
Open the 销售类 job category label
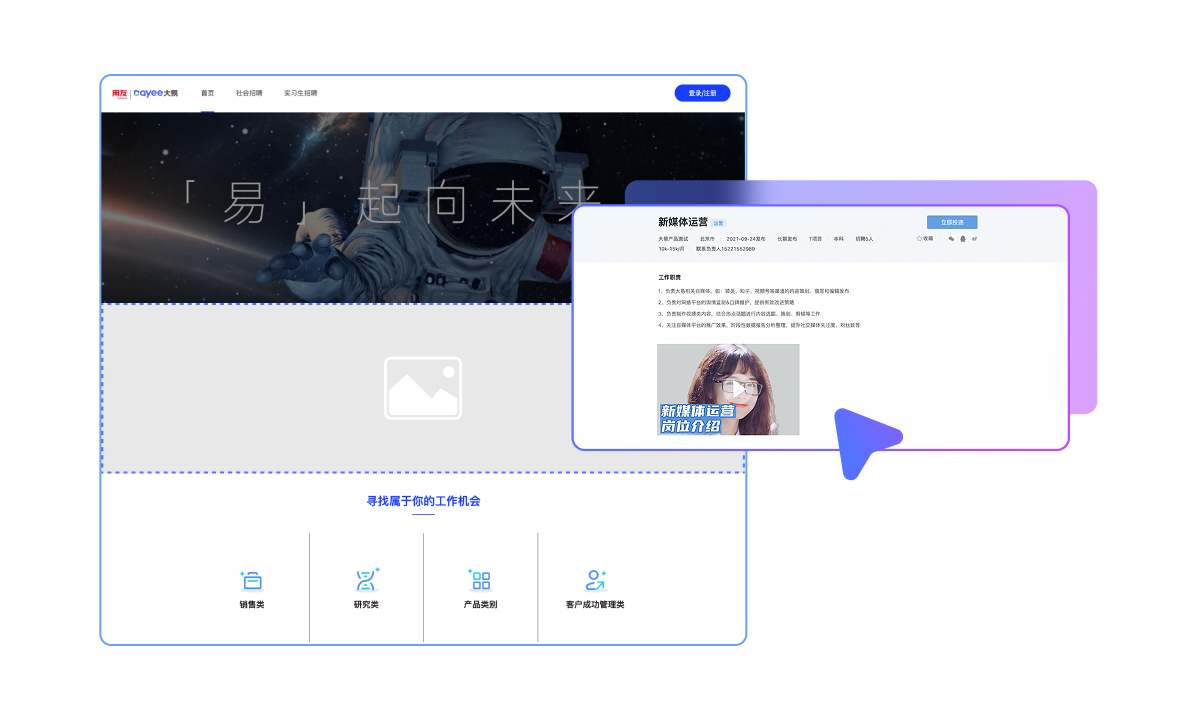(252, 605)
